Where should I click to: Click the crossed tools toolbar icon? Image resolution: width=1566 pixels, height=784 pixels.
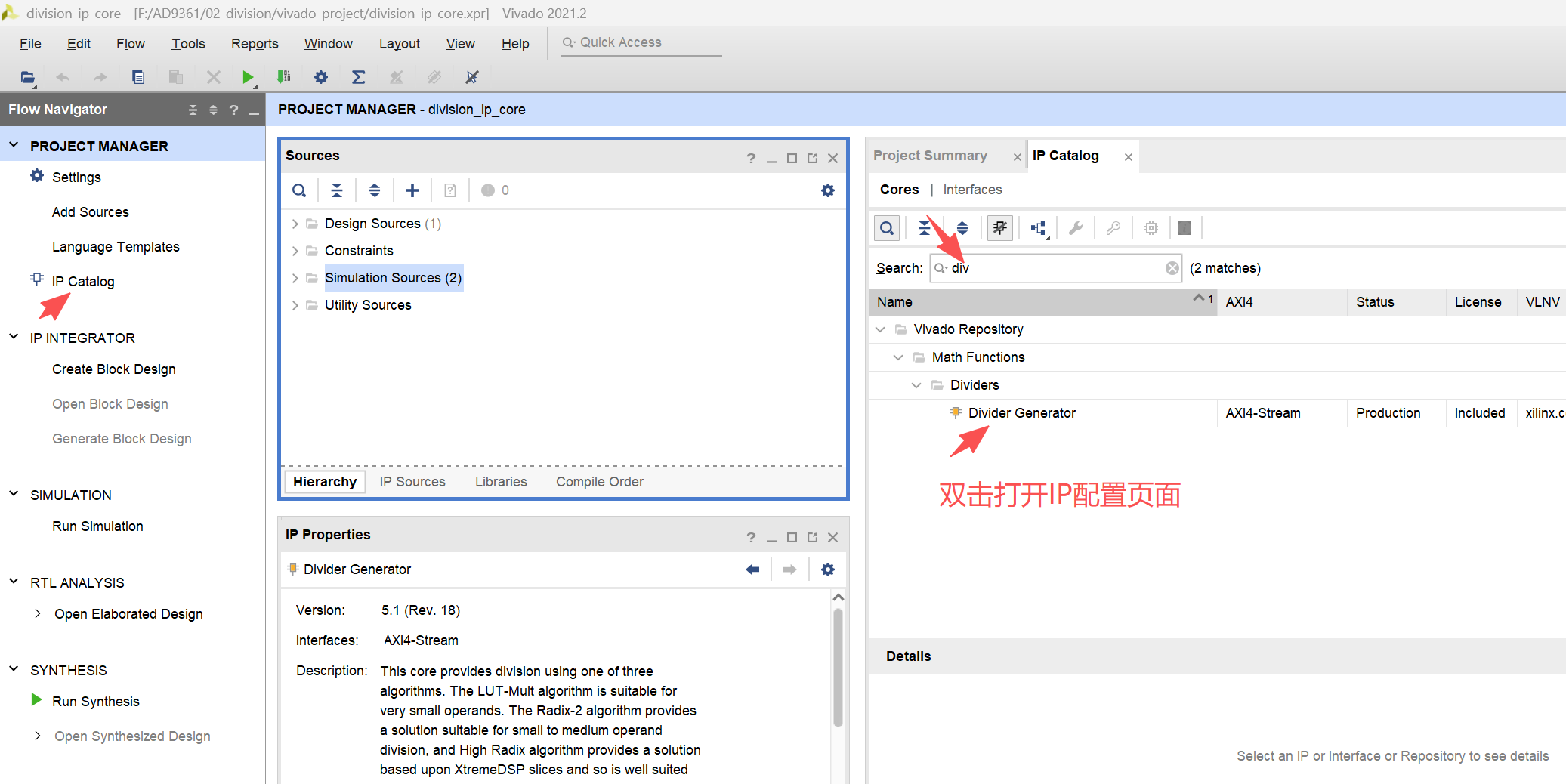point(472,77)
